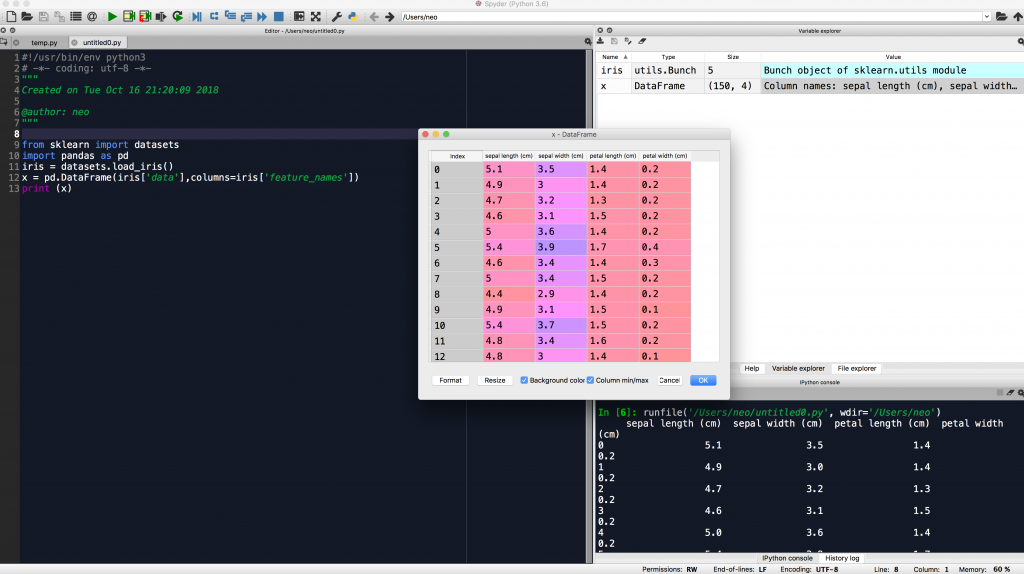The height and width of the screenshot is (574, 1024).
Task: Select sepal width cell 3.9 in row 5
Action: coord(561,247)
